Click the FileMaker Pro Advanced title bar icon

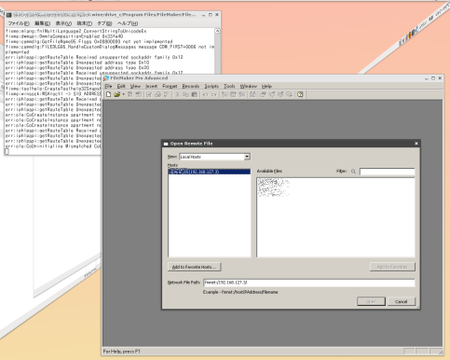click(106, 78)
